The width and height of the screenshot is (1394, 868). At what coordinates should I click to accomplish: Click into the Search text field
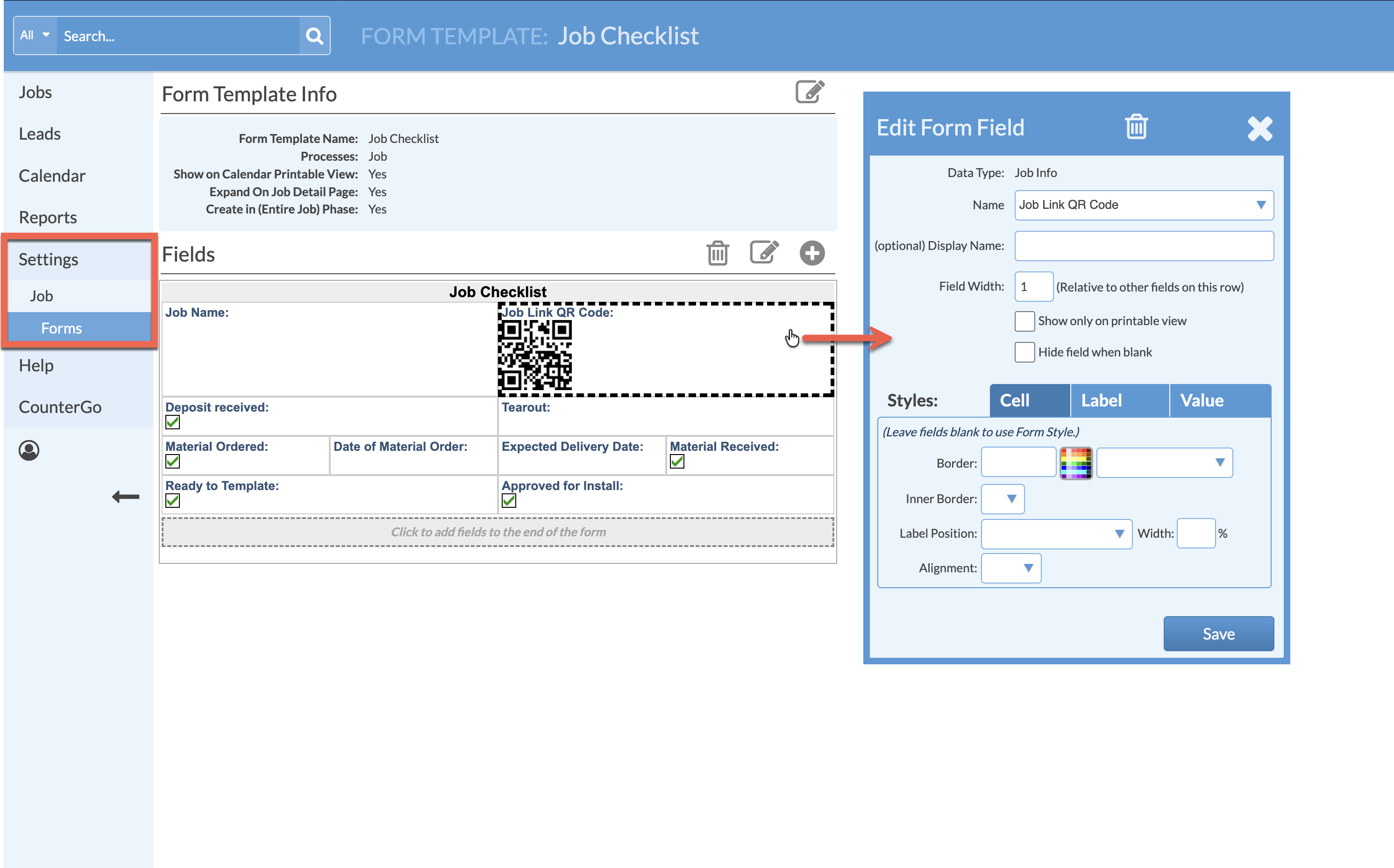coord(178,36)
